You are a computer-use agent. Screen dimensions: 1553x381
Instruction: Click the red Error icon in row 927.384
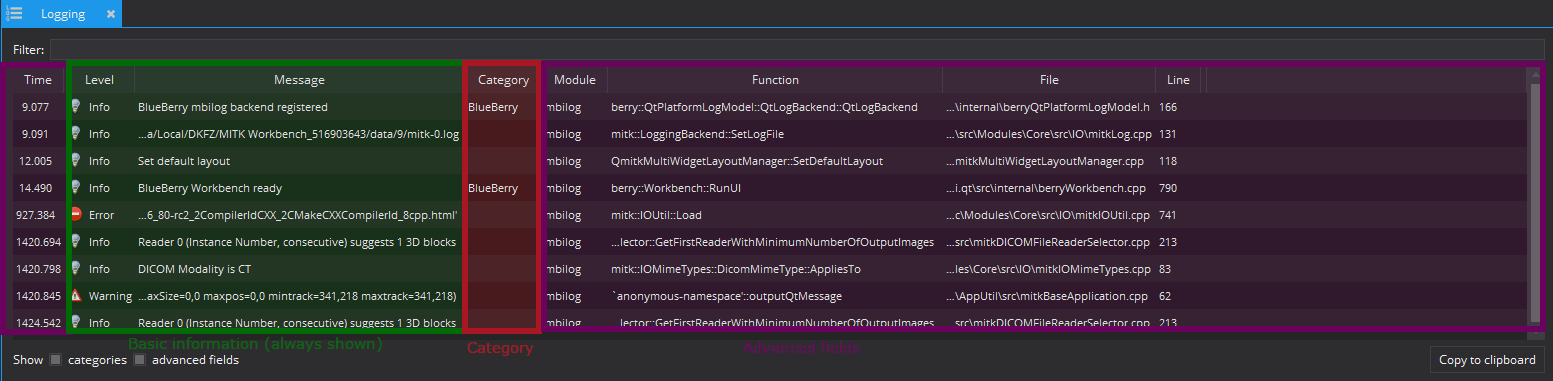(76, 214)
